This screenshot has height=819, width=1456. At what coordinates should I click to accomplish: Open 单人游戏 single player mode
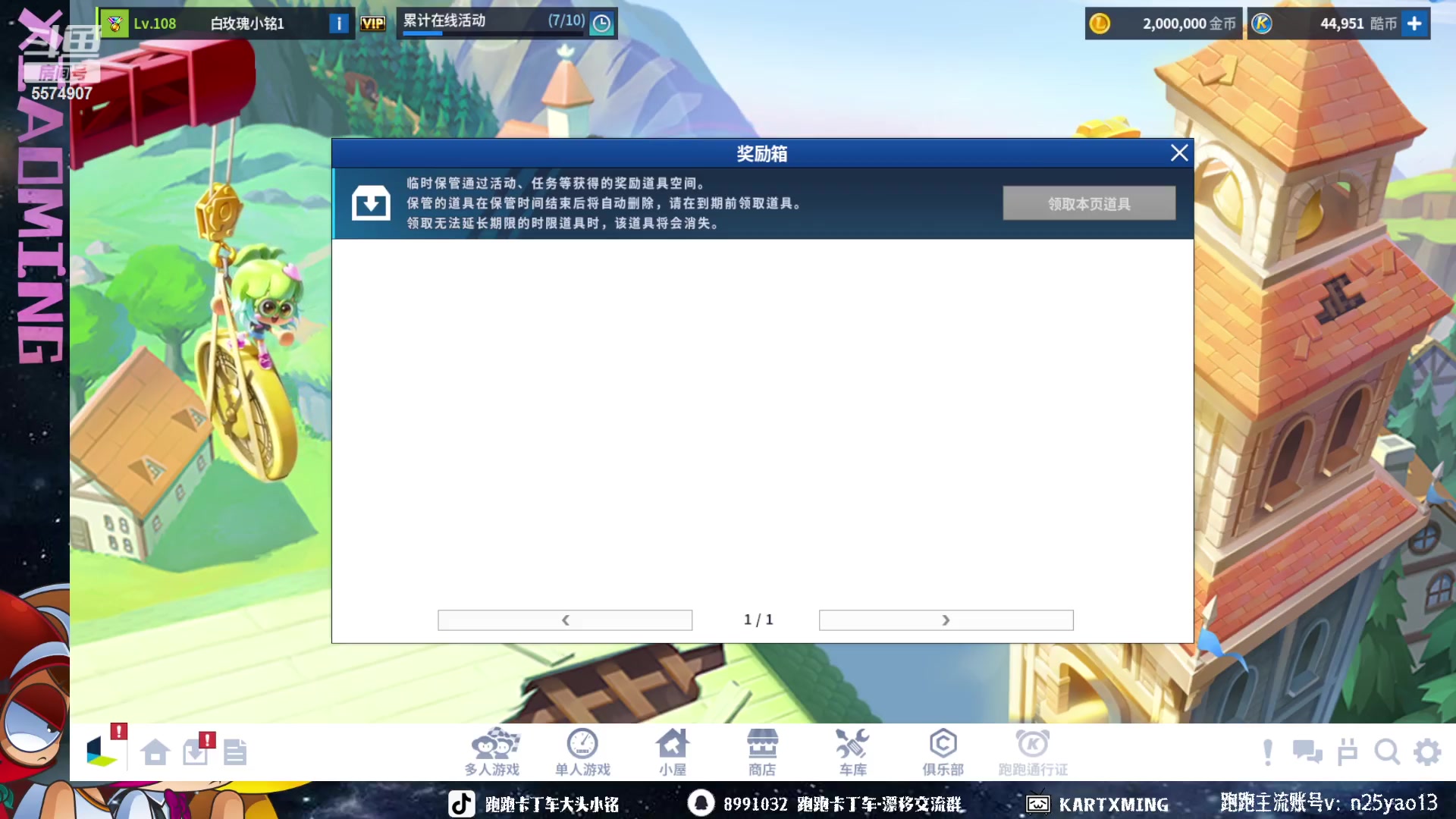[582, 752]
